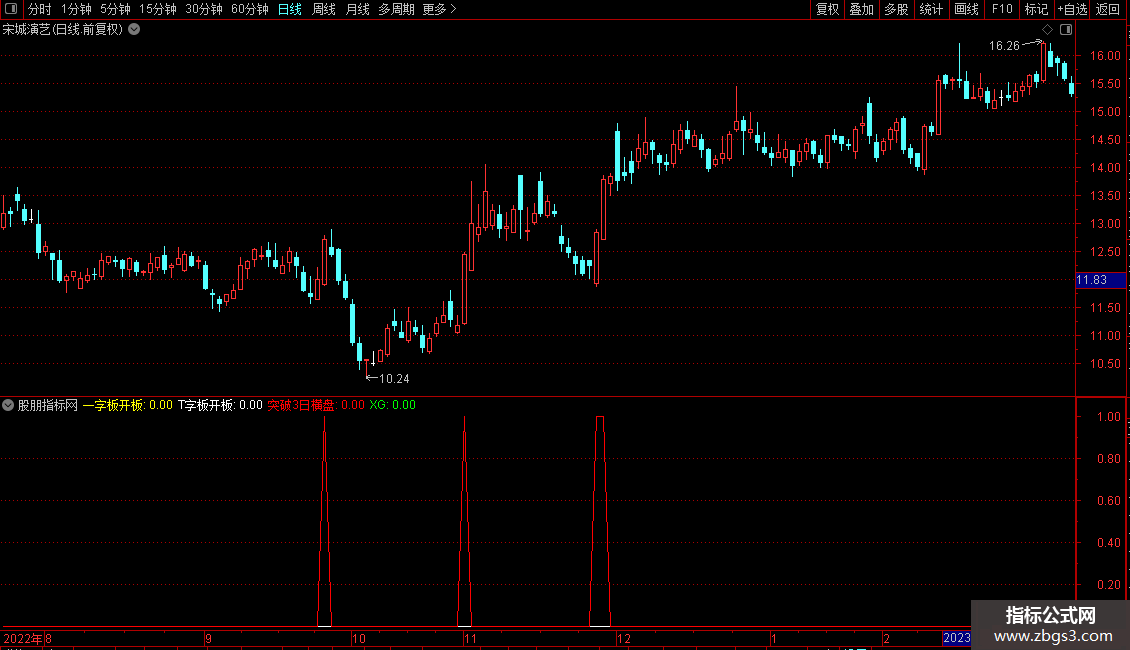Switch to 30分钟 period
This screenshot has width=1130, height=650.
[x=204, y=9]
